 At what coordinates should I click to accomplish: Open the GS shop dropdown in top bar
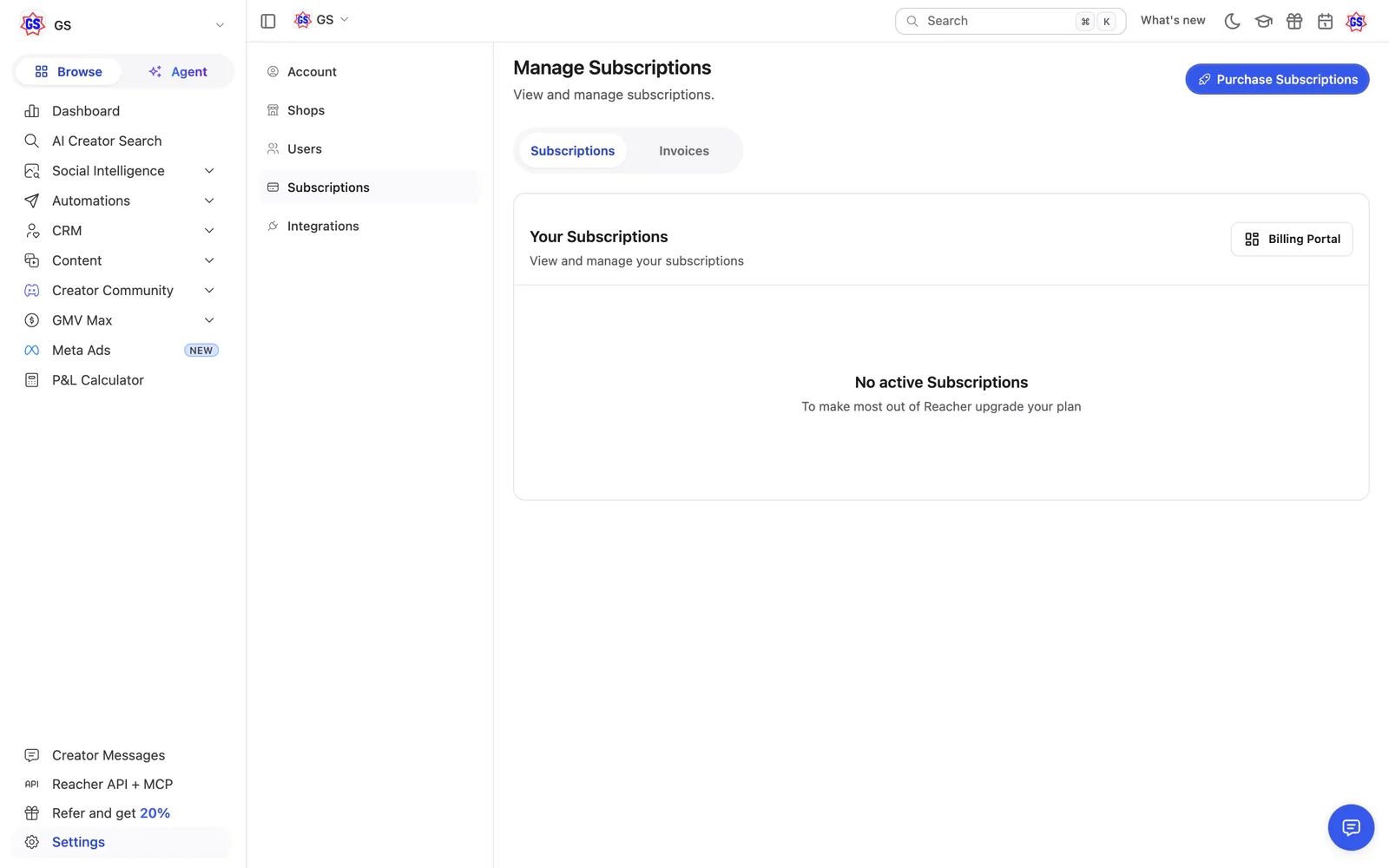(321, 20)
